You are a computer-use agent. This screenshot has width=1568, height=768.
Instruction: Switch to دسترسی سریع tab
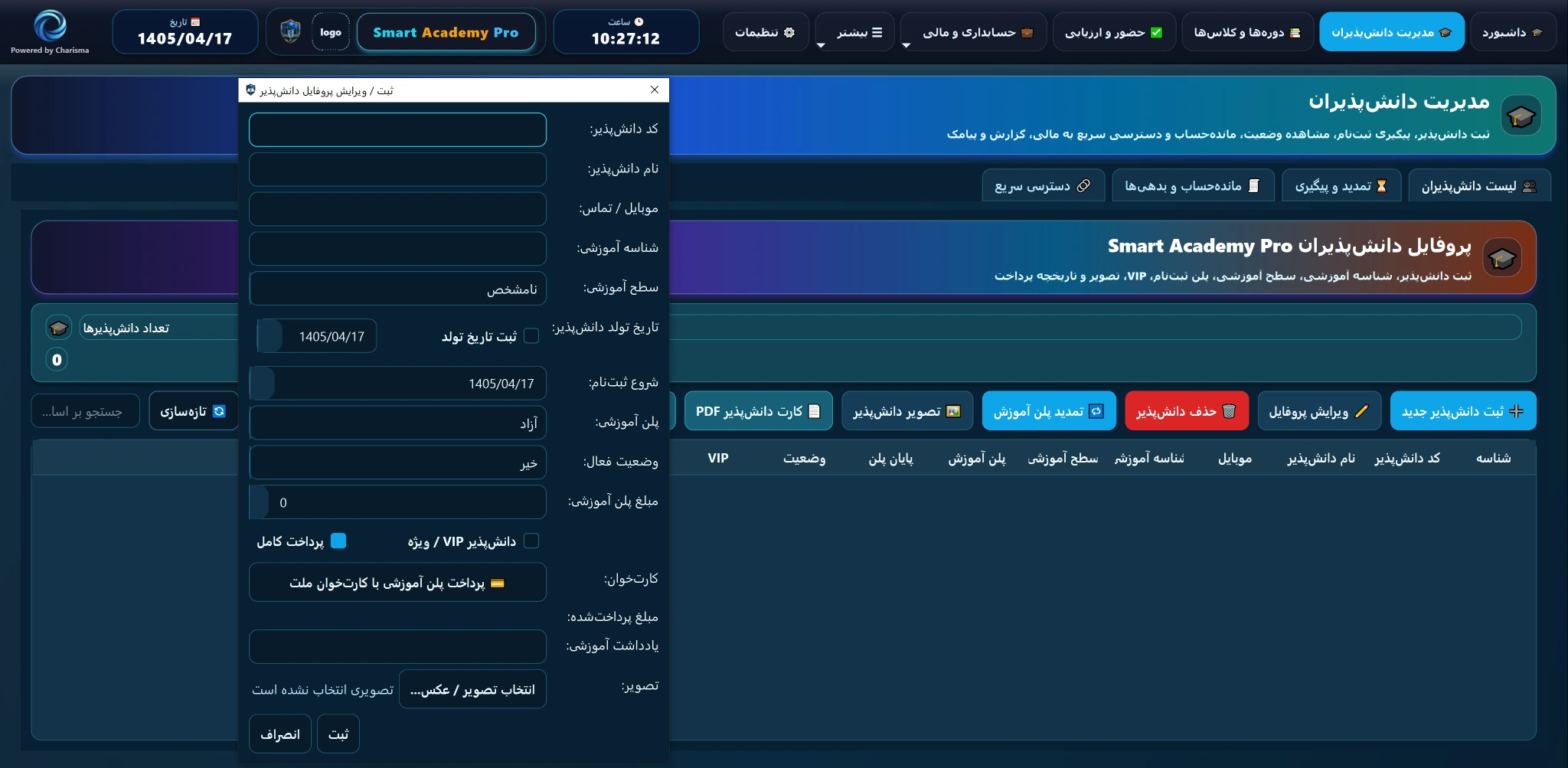(1044, 186)
